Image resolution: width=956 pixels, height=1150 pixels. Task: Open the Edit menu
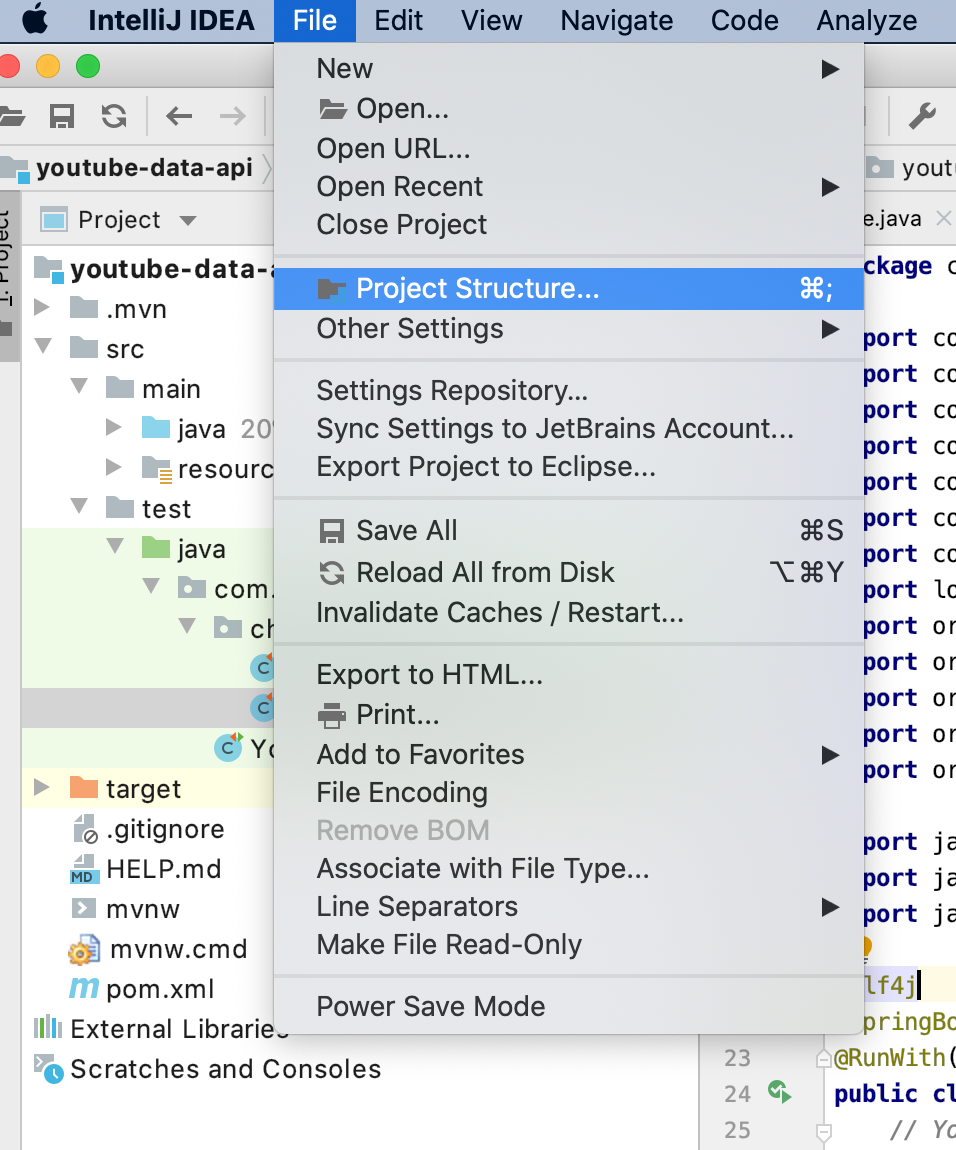(x=398, y=21)
